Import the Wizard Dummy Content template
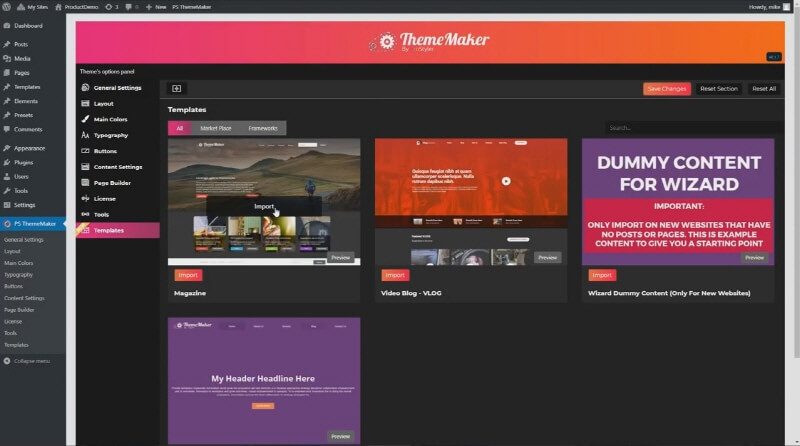Image resolution: width=800 pixels, height=446 pixels. click(x=602, y=275)
